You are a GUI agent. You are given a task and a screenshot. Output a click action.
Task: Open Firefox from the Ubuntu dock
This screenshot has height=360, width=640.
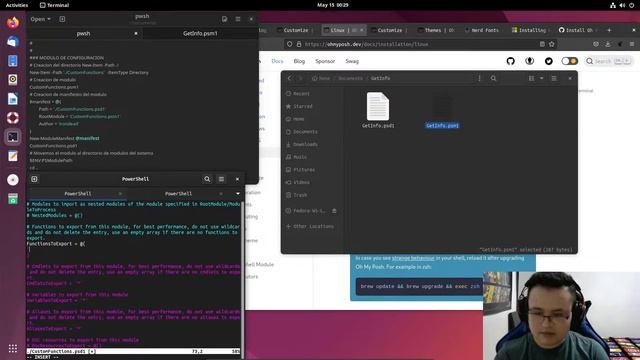coord(13,22)
